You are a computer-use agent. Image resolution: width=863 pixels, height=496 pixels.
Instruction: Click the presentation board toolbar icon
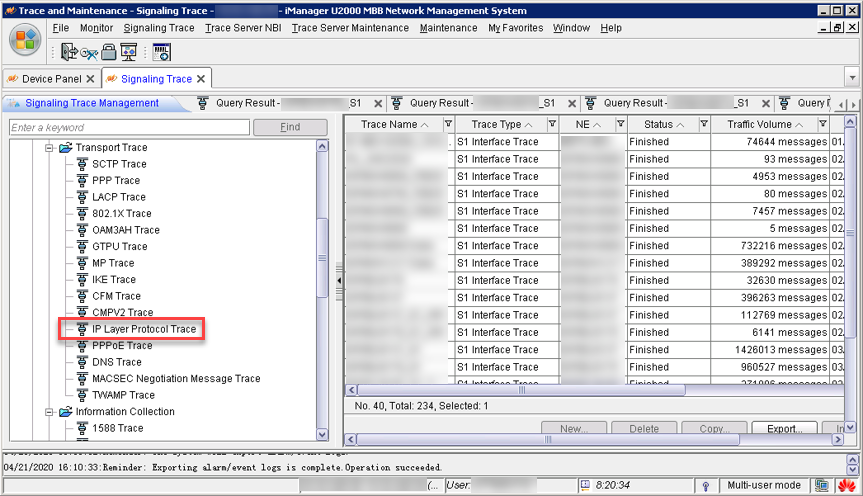129,52
